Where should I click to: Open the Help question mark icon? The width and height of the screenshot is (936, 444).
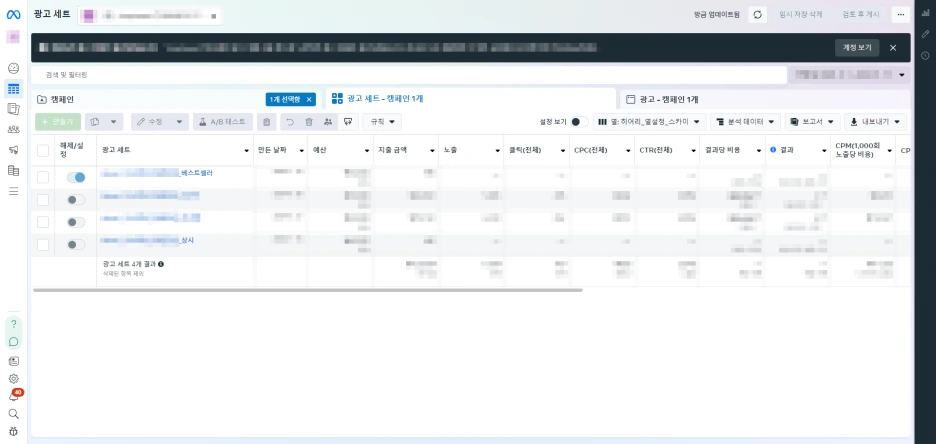tap(13, 324)
